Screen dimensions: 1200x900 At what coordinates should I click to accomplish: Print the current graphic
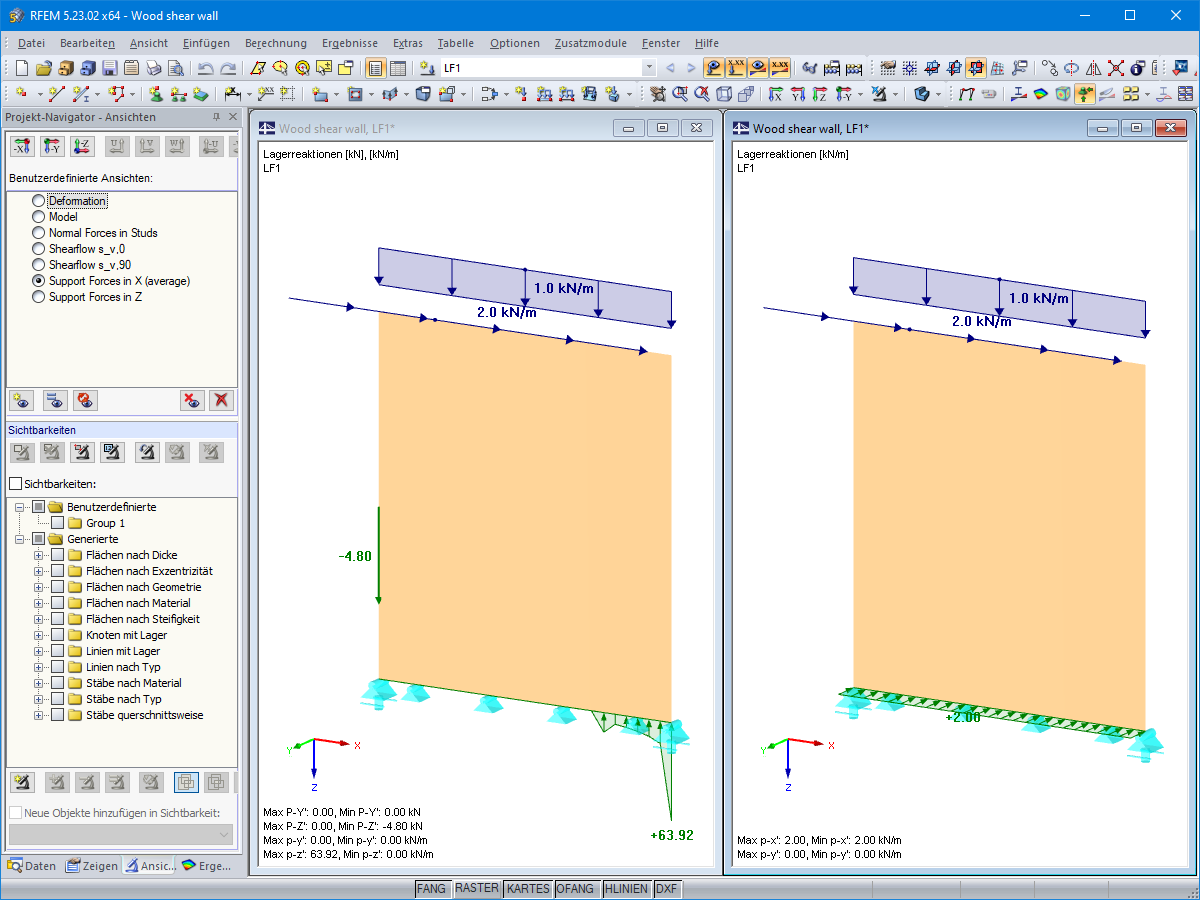(x=154, y=68)
